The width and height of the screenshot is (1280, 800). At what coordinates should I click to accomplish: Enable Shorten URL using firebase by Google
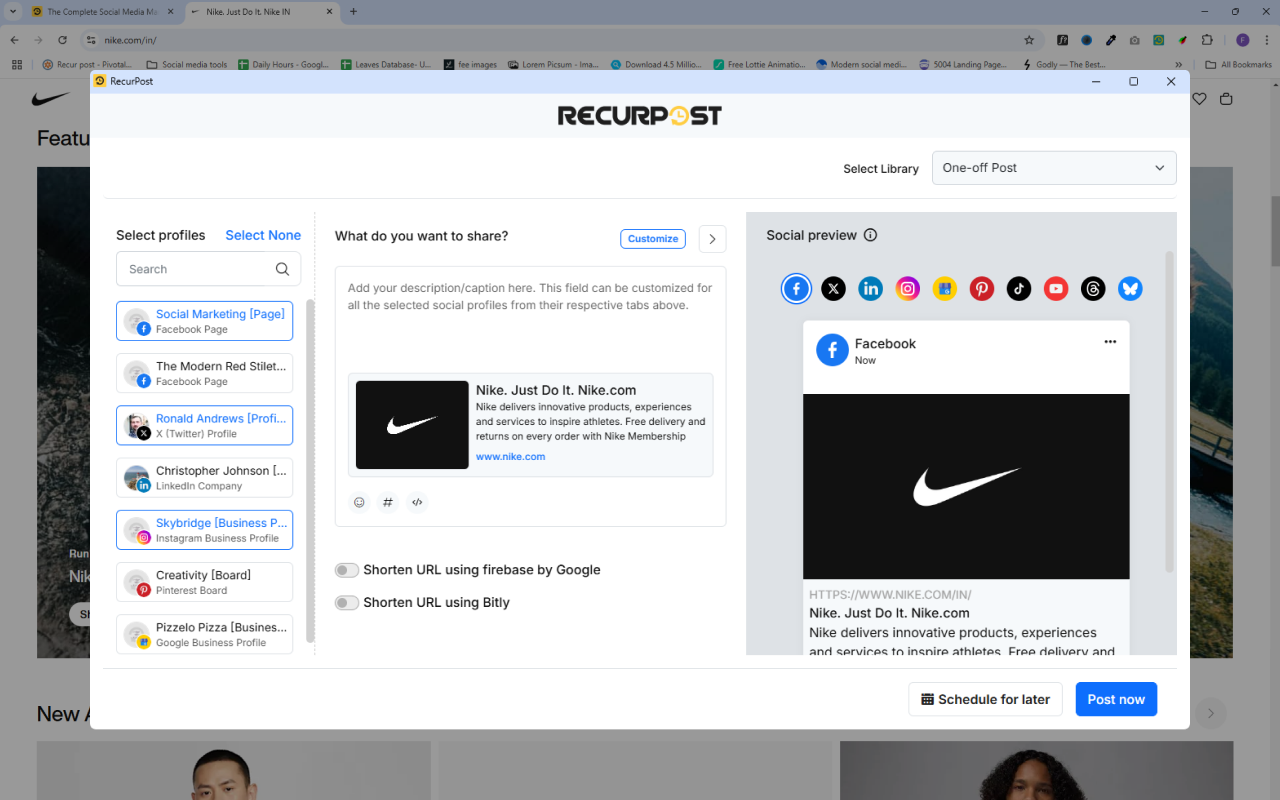[x=346, y=569]
